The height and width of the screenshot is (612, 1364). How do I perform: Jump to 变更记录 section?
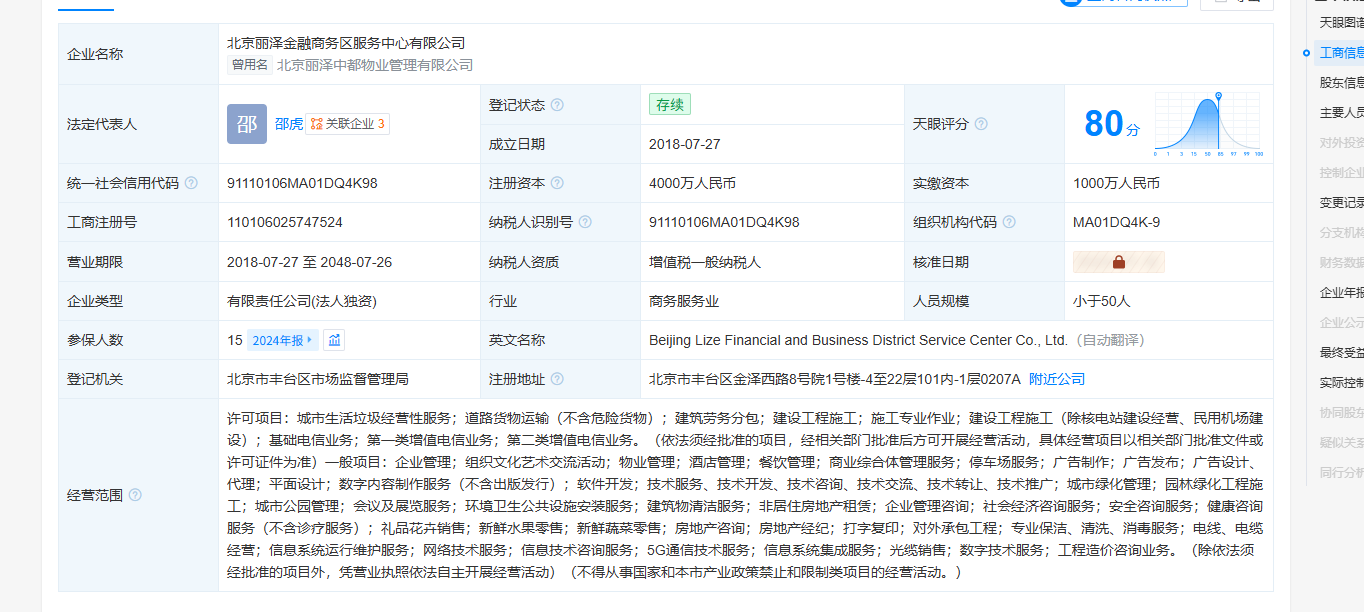[1341, 203]
